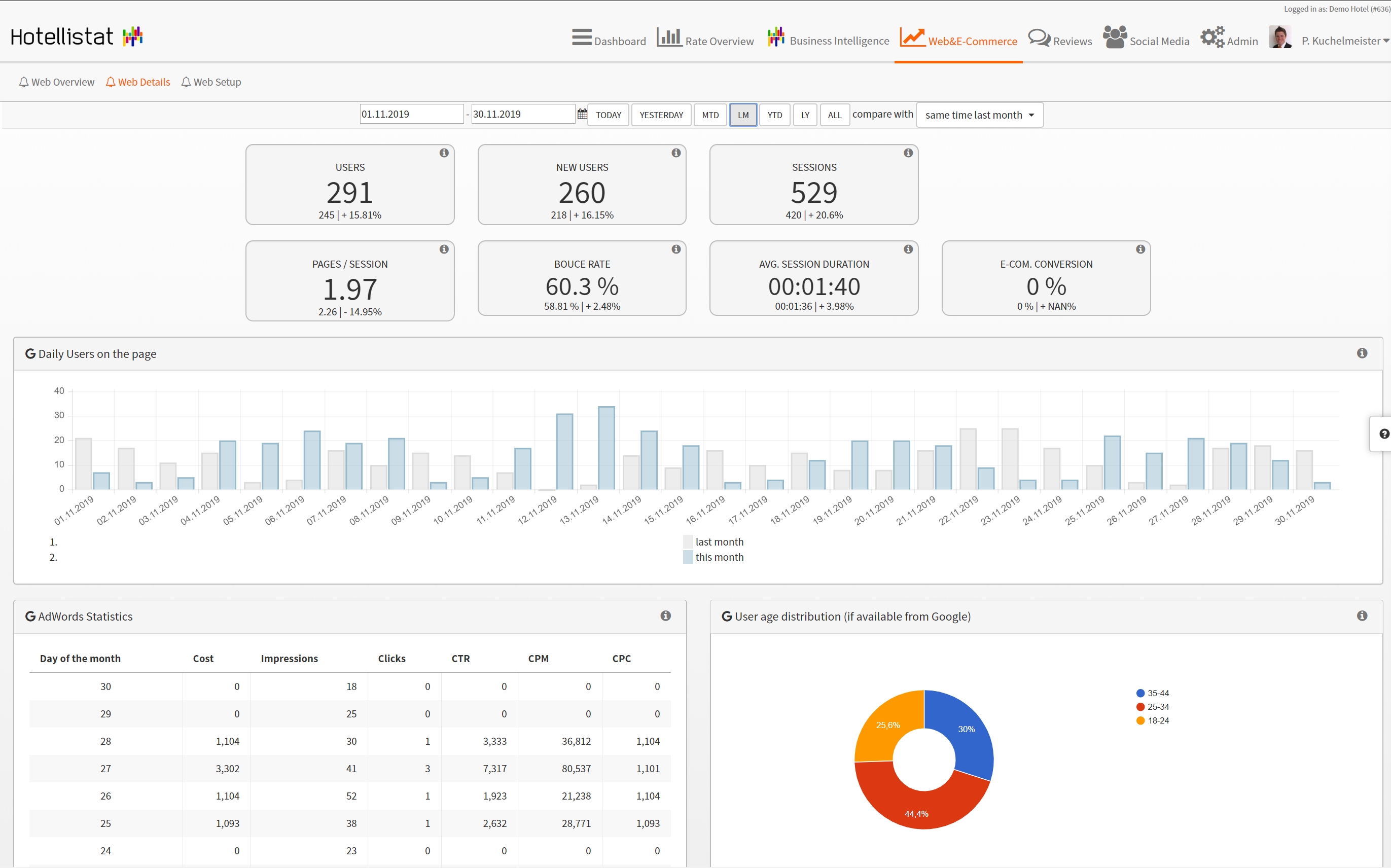
Task: Open AdWords Statistics info icon
Action: tap(665, 616)
